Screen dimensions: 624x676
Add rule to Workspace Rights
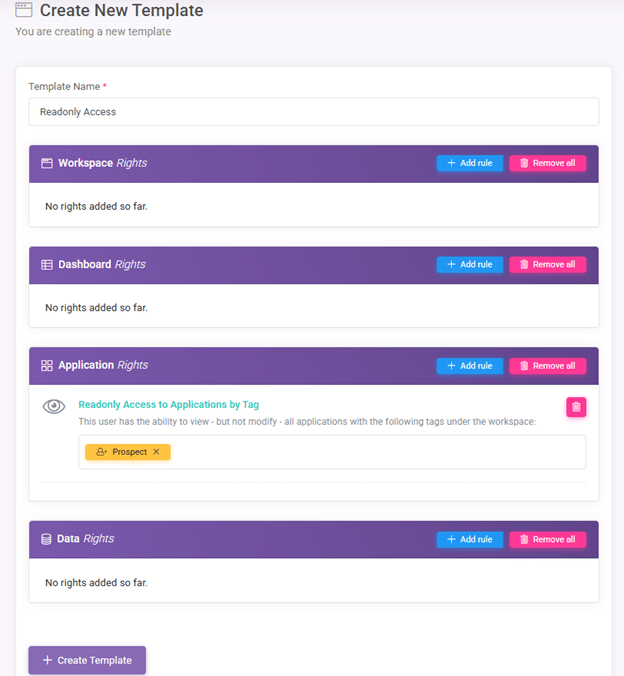coord(469,163)
